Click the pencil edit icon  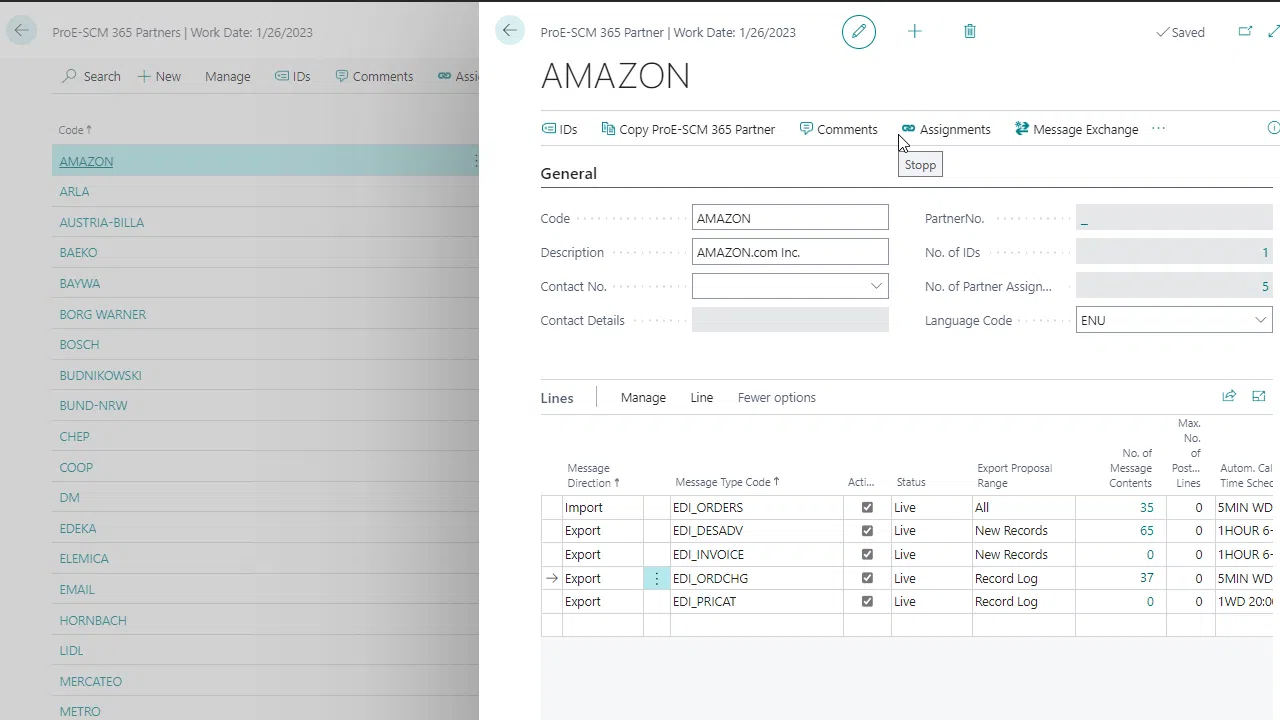pos(858,32)
